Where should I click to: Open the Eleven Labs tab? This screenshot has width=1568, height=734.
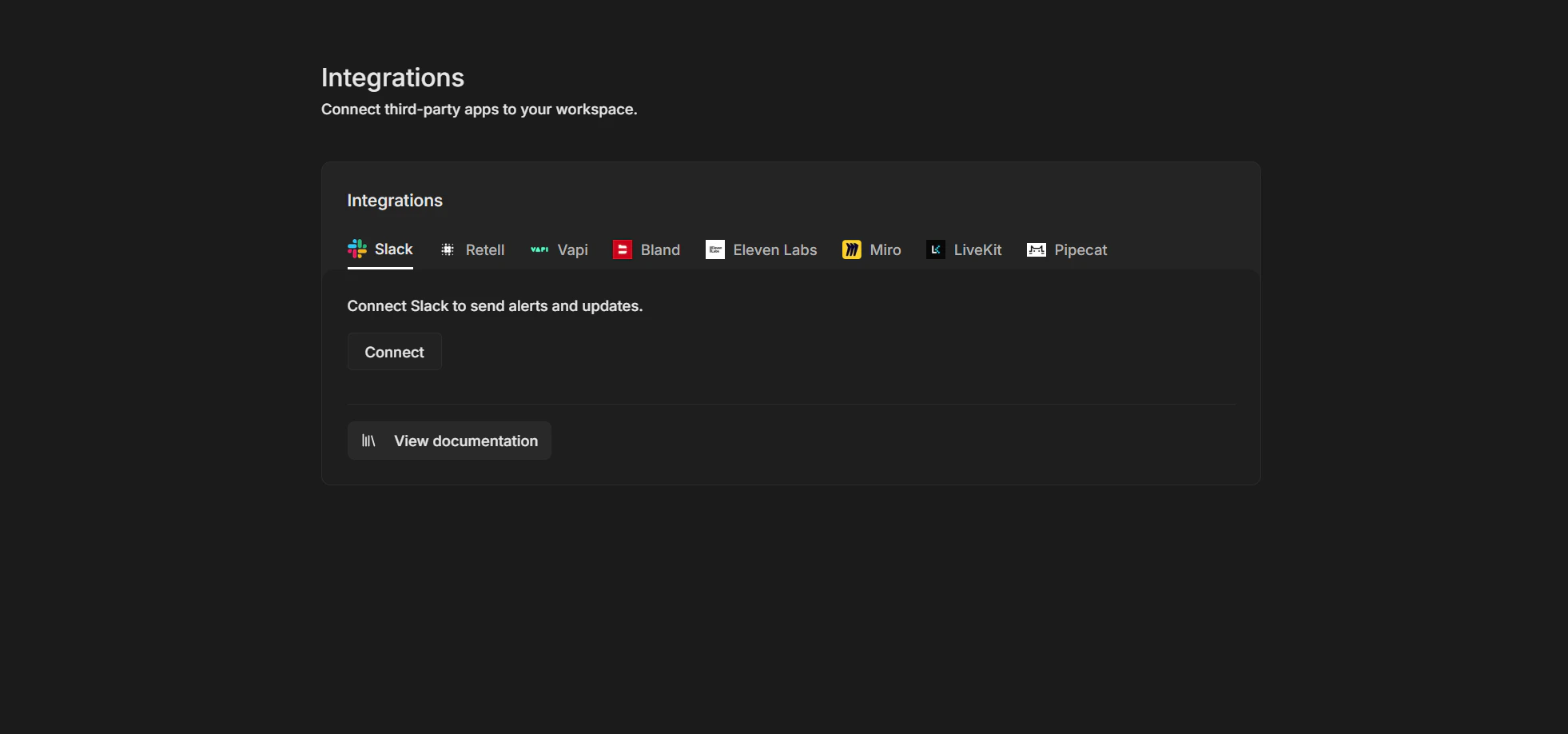(x=762, y=250)
